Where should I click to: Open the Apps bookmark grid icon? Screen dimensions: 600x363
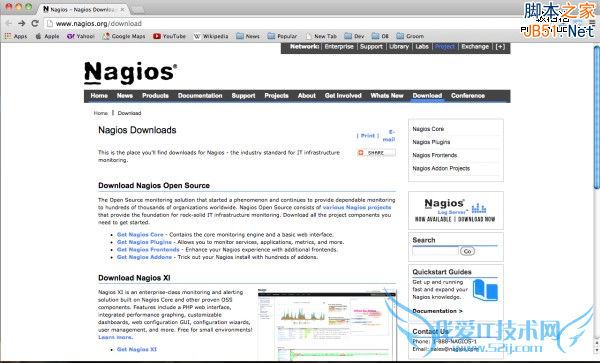coord(8,36)
